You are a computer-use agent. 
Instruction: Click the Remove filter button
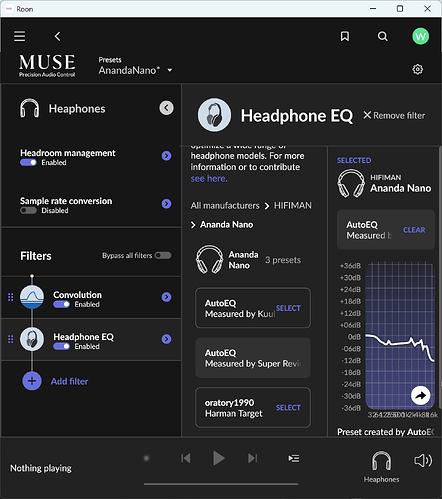coord(394,115)
